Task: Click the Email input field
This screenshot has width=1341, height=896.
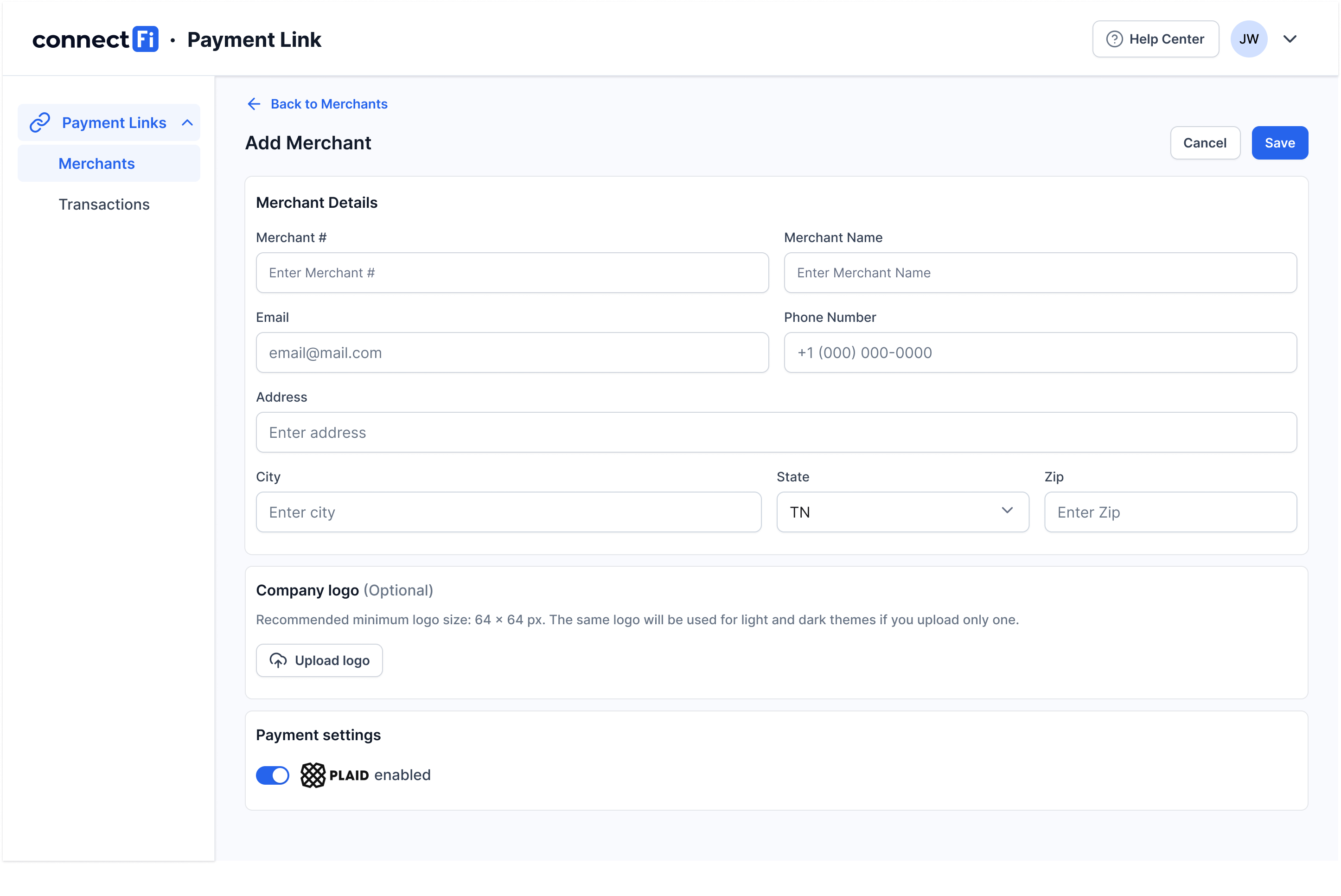Action: (x=512, y=352)
